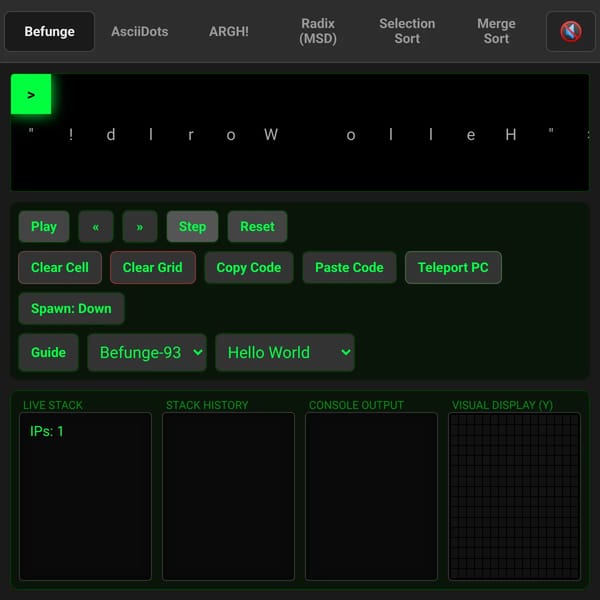Select the 'd' cell in the grid
Screen dimensions: 600x600
pyautogui.click(x=111, y=134)
